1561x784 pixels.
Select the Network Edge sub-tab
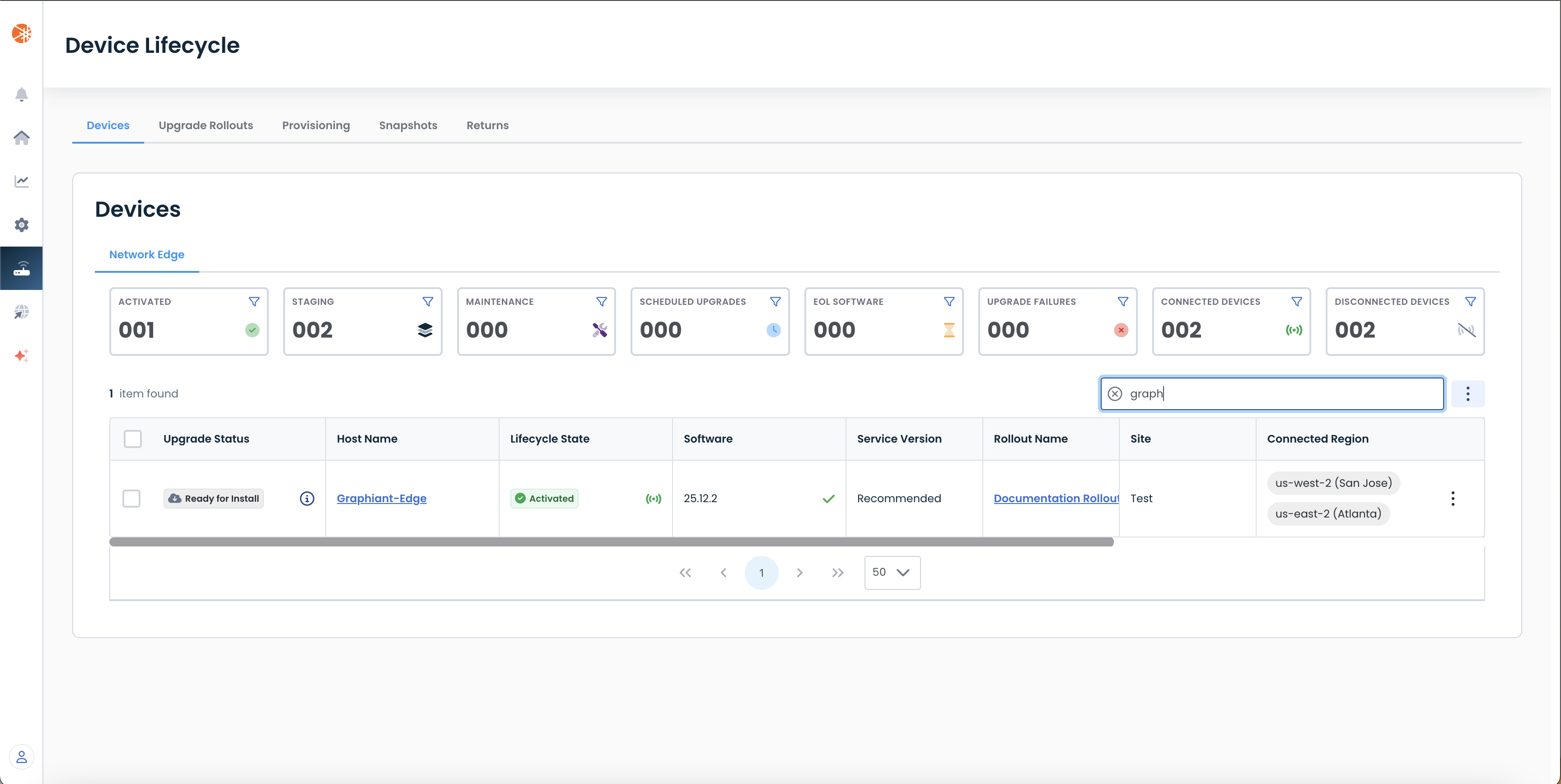point(147,254)
